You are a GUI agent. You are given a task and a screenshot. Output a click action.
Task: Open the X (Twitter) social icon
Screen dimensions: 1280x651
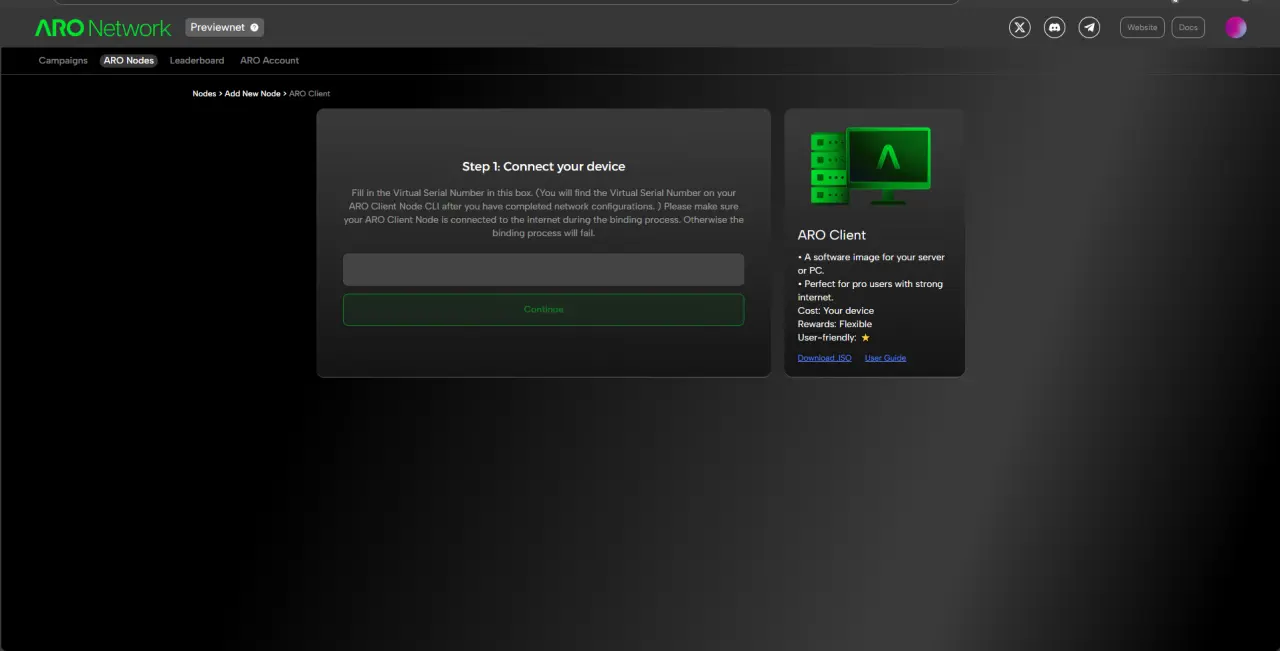click(1019, 28)
